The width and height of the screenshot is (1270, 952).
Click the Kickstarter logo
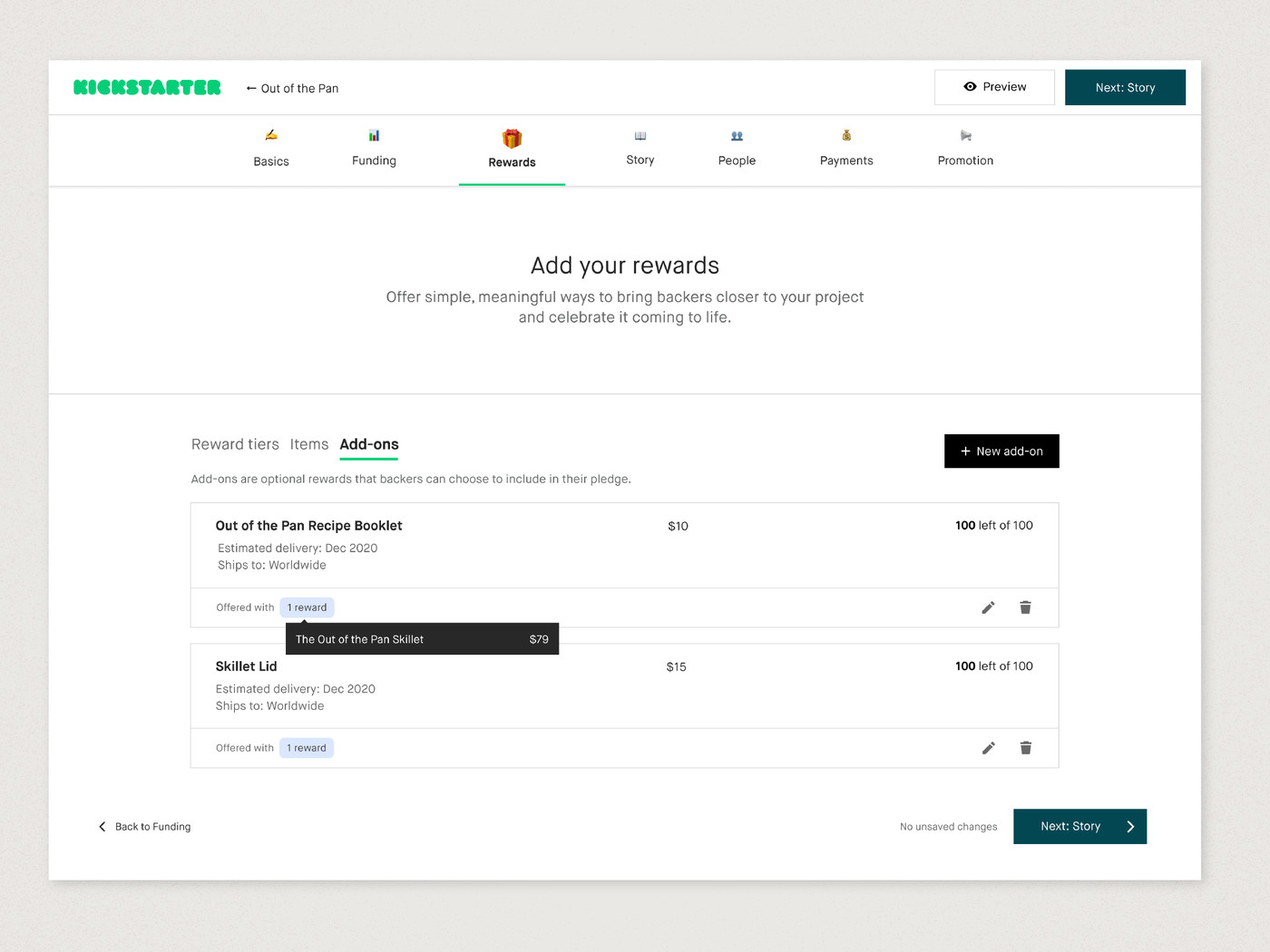point(146,87)
